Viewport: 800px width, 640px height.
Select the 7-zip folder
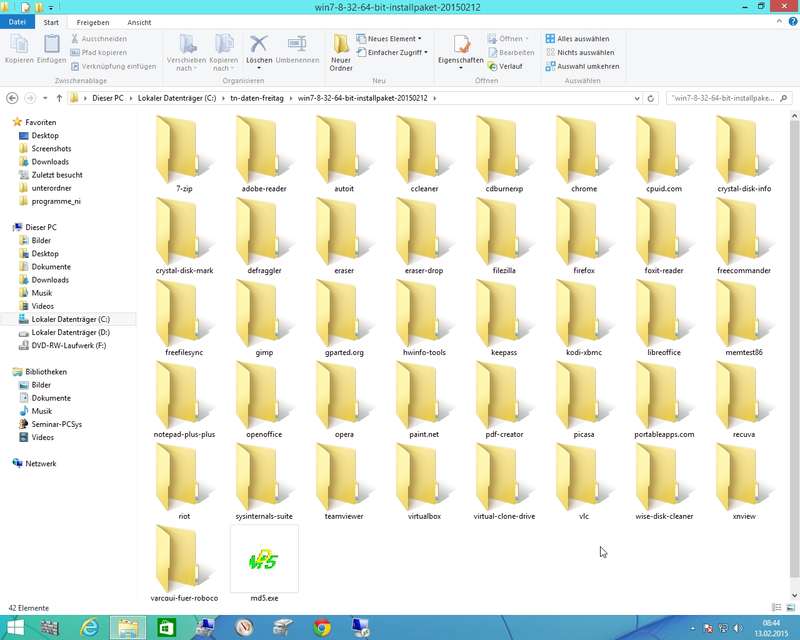pyautogui.click(x=184, y=155)
